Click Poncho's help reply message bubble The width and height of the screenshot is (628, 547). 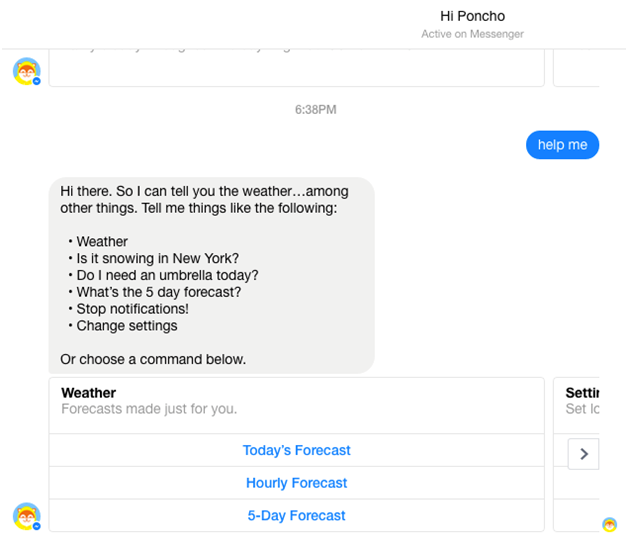(211, 276)
